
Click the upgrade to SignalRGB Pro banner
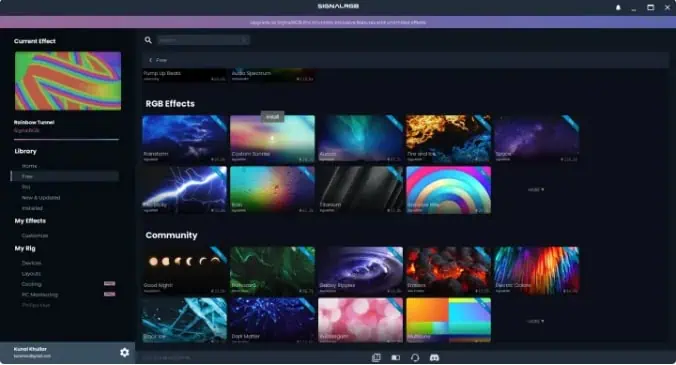click(x=338, y=22)
